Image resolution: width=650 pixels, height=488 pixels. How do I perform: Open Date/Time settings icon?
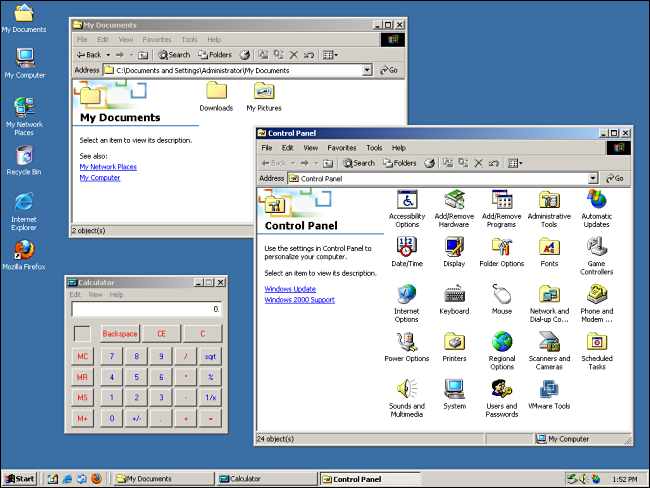407,252
